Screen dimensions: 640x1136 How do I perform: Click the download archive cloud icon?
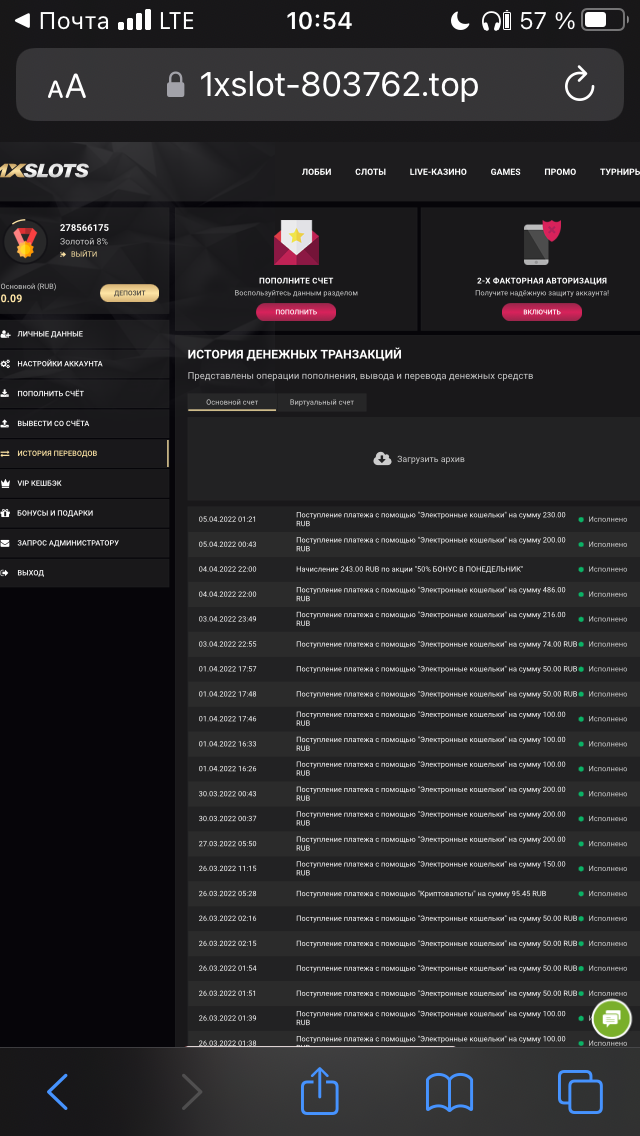click(382, 459)
